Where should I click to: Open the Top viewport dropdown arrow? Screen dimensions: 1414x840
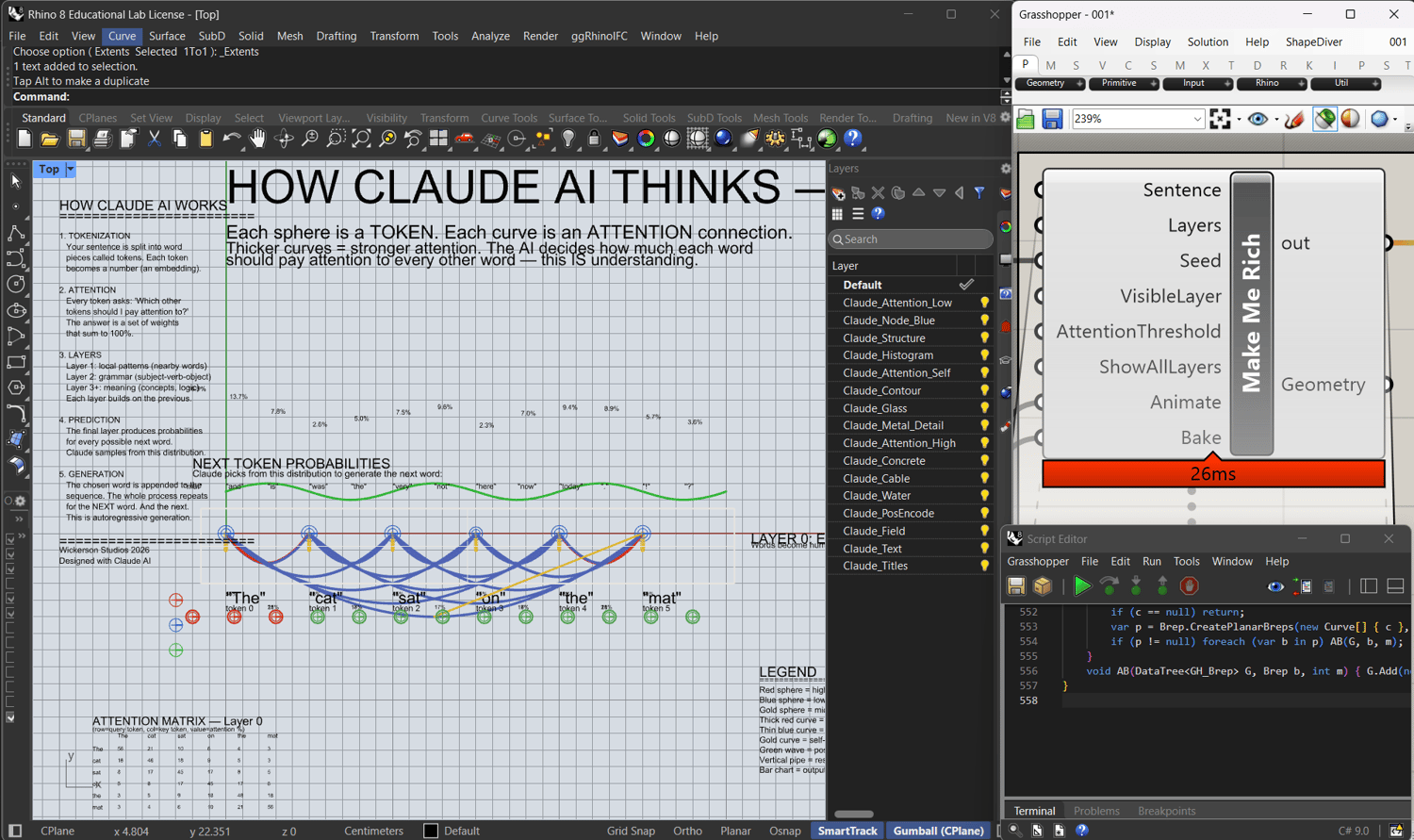70,170
